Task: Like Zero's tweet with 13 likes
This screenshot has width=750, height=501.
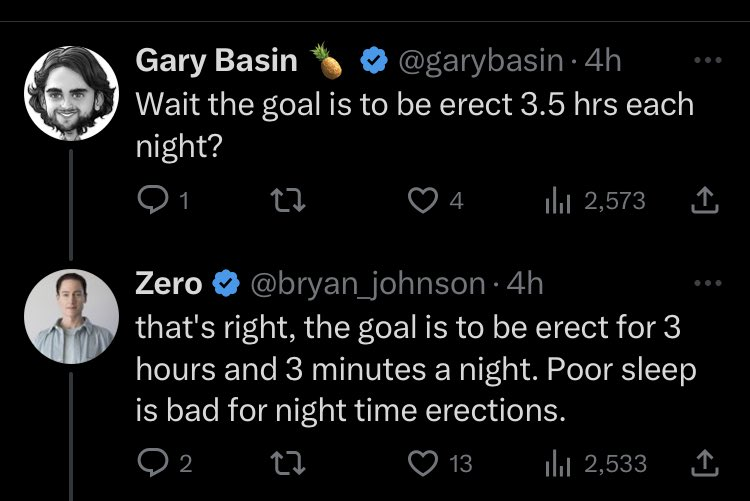Action: tap(422, 464)
